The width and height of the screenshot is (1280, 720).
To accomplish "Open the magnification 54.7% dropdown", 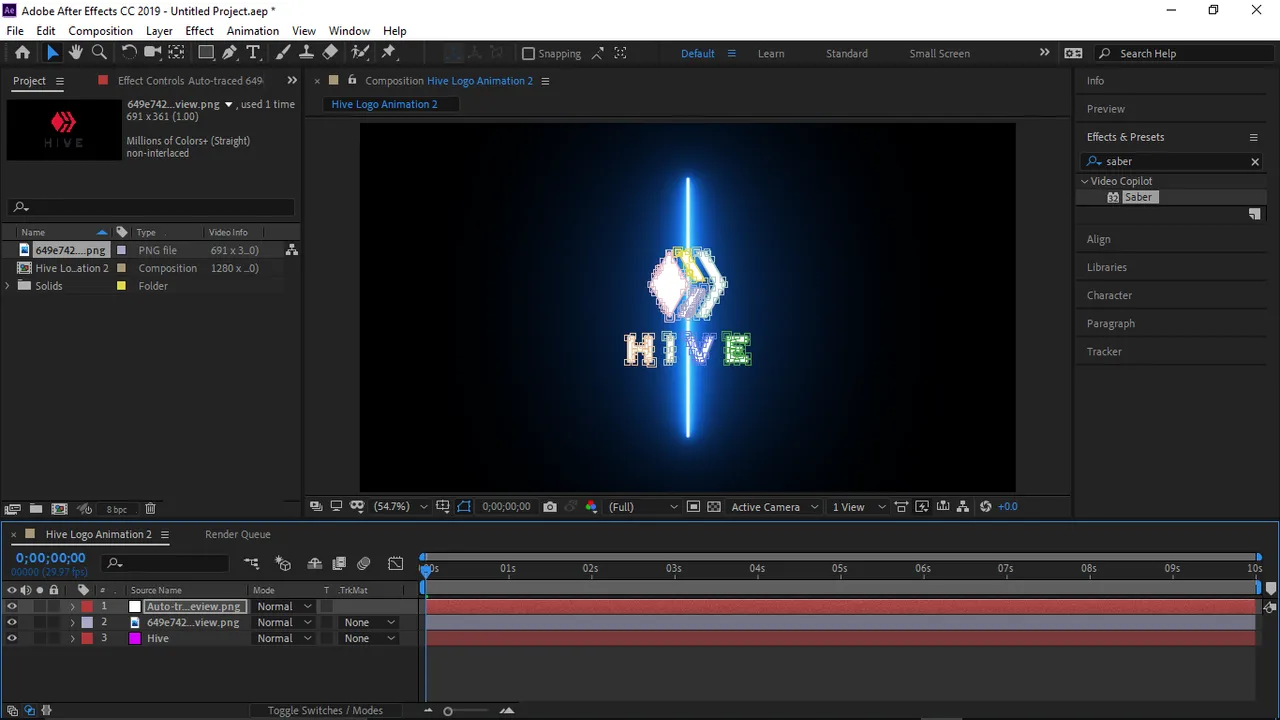I will coord(401,507).
